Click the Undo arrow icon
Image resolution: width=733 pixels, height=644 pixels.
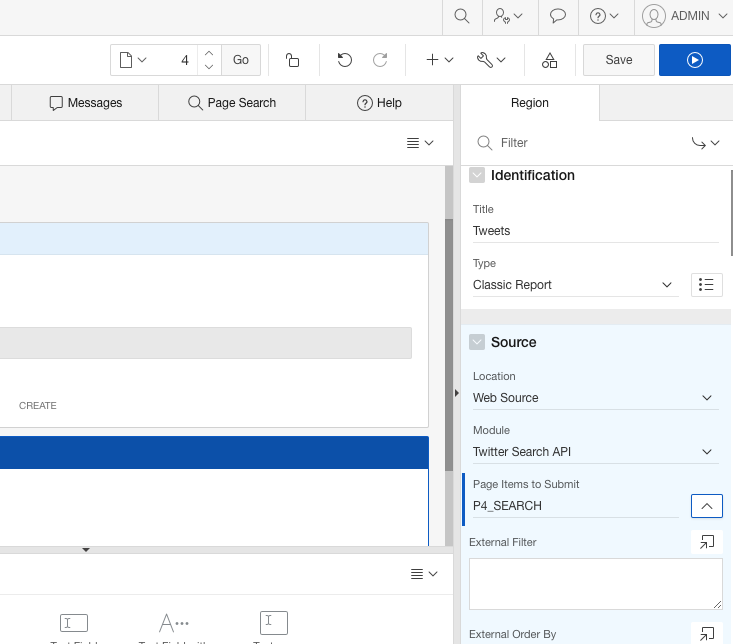pyautogui.click(x=345, y=60)
